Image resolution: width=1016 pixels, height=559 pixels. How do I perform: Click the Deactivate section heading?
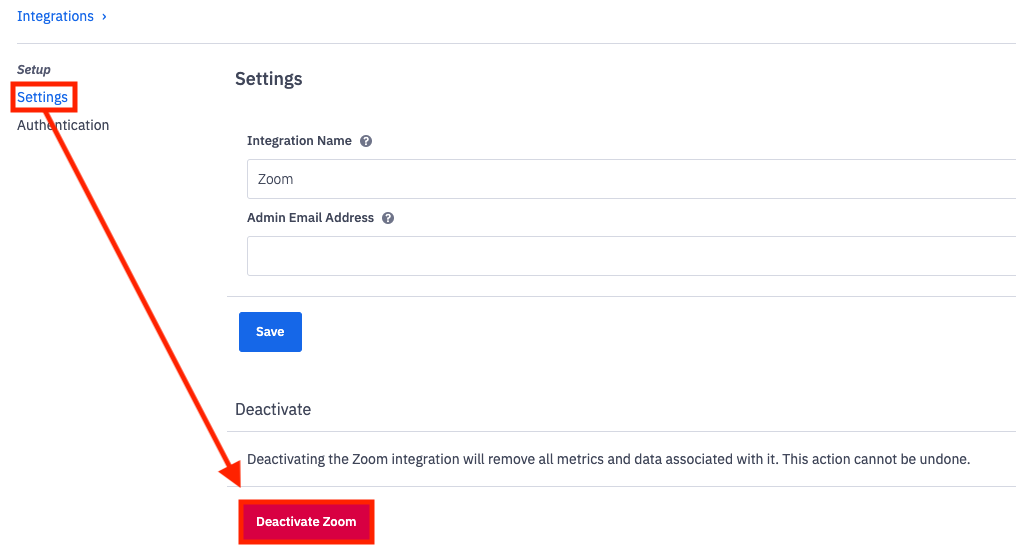tap(273, 410)
